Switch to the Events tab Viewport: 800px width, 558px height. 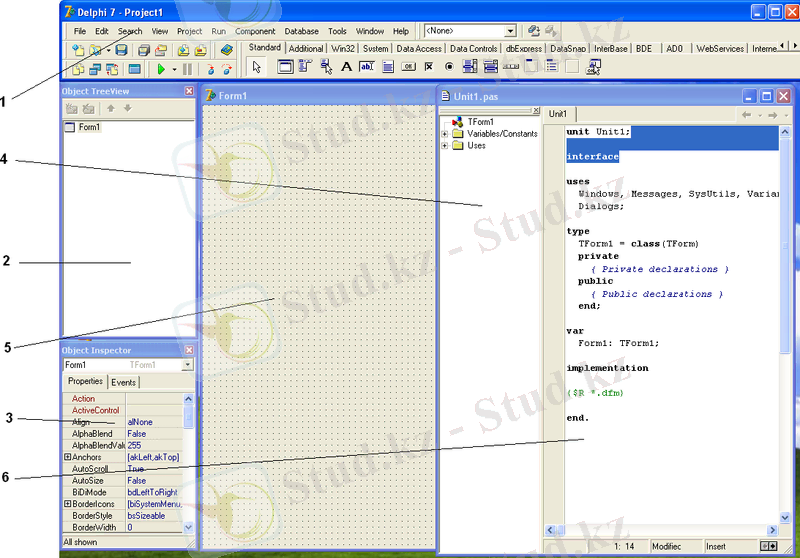click(124, 382)
